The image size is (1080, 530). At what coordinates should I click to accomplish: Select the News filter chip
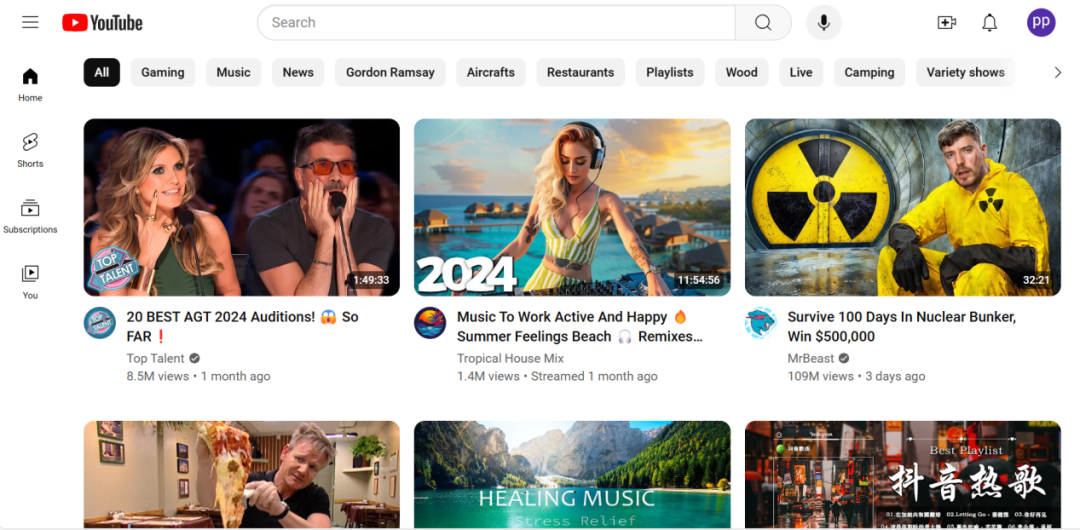click(298, 72)
